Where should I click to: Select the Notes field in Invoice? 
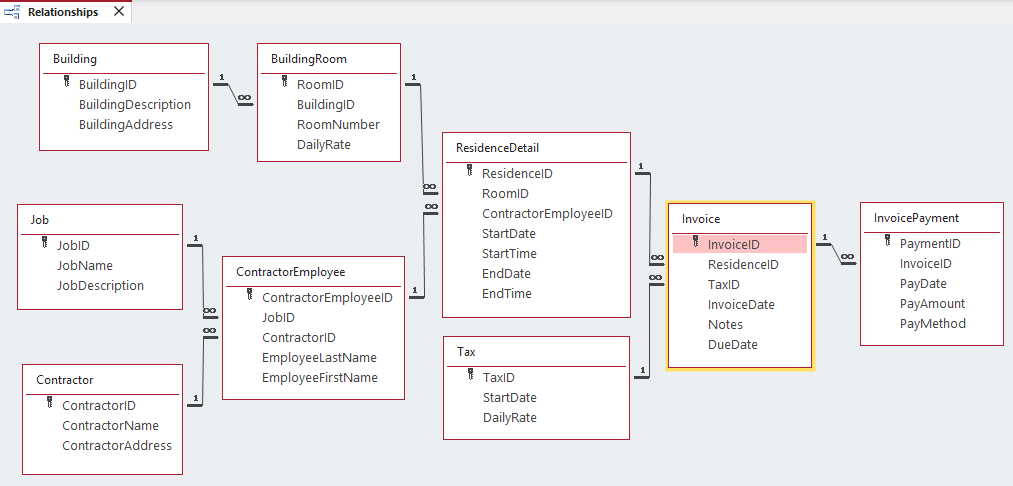point(726,325)
